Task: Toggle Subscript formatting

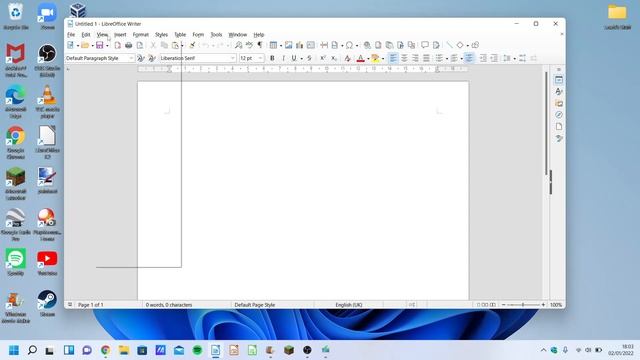Action: [333, 58]
